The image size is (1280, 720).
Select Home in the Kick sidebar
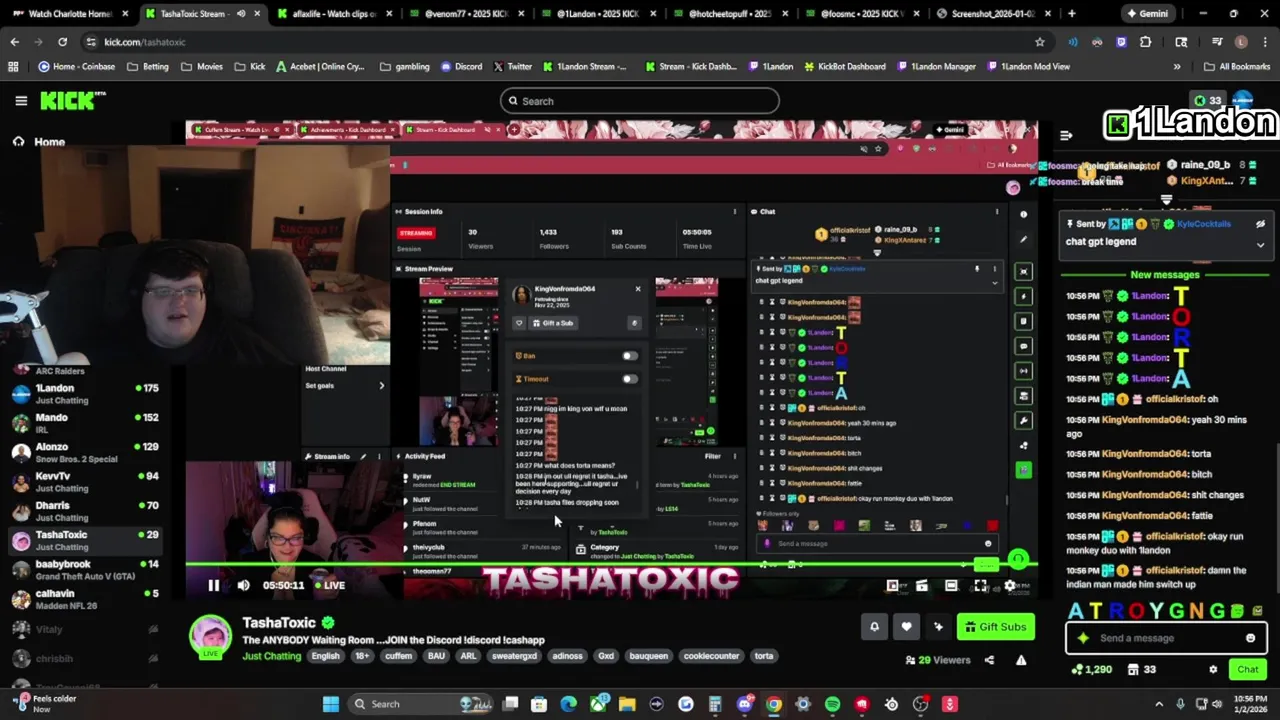pyautogui.click(x=39, y=142)
